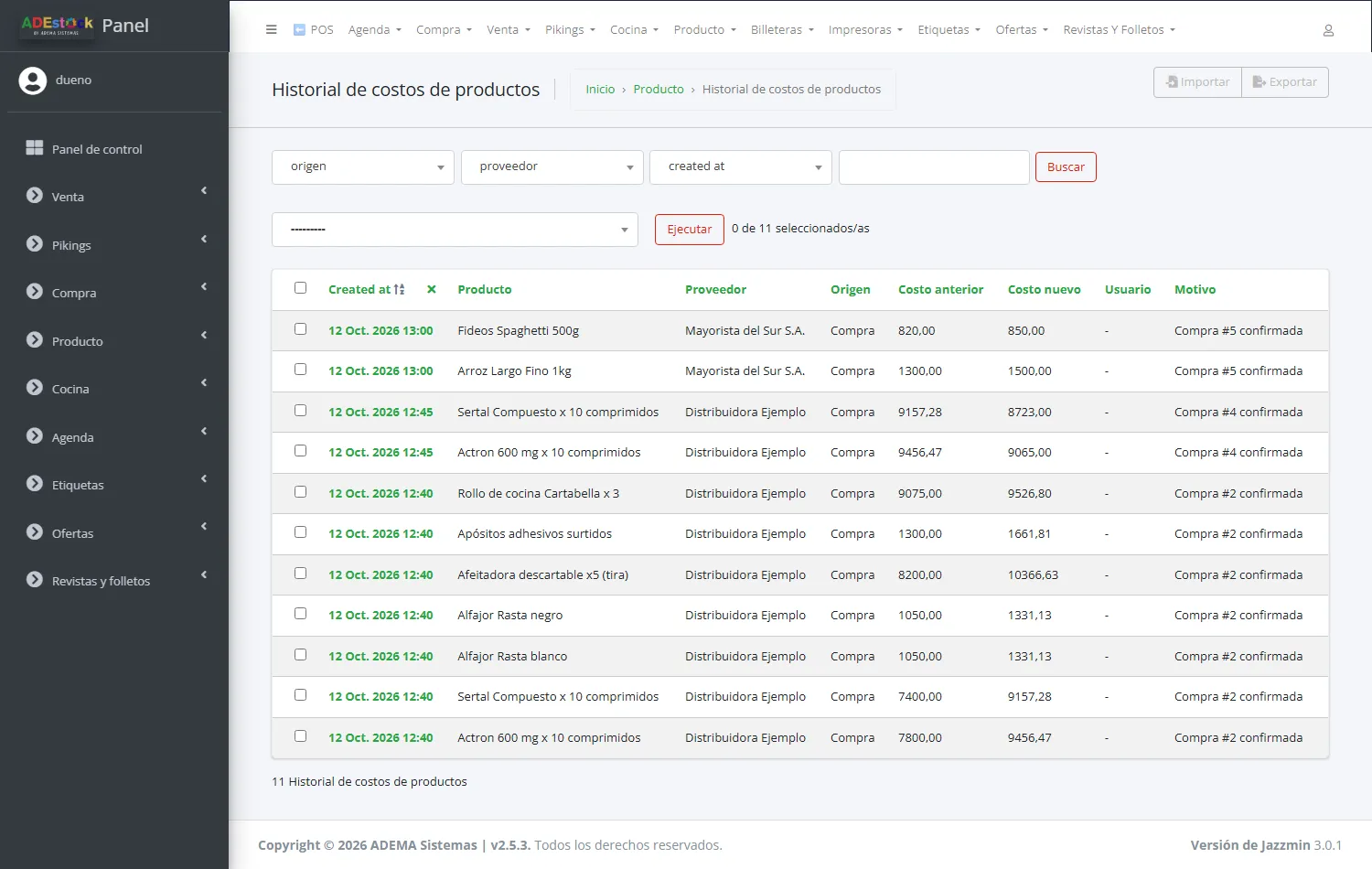
Task: Open the action selector dropdown
Action: point(455,230)
